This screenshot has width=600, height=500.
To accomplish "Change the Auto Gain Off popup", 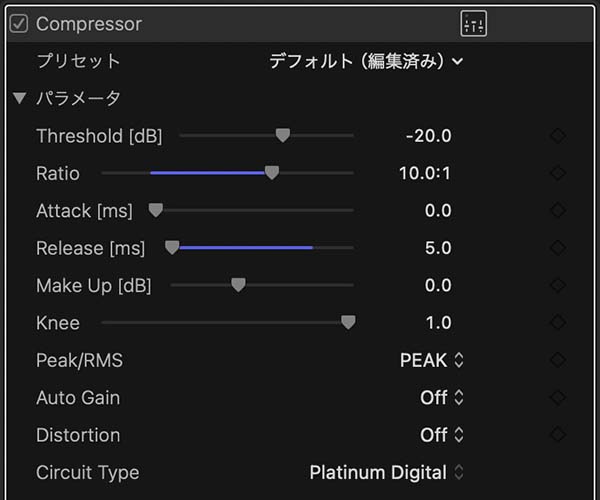I will (x=442, y=397).
